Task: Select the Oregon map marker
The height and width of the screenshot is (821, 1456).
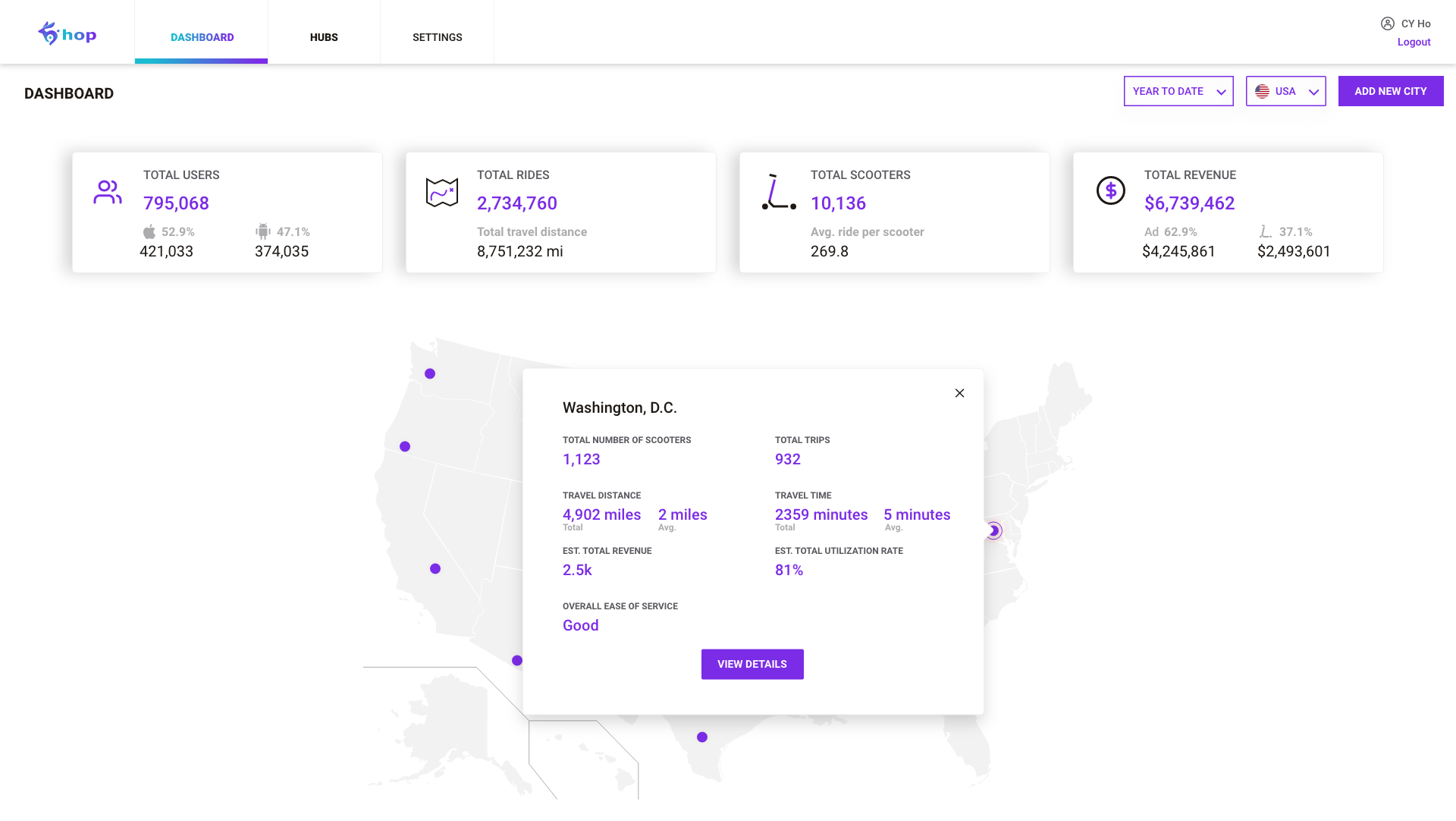Action: click(405, 446)
